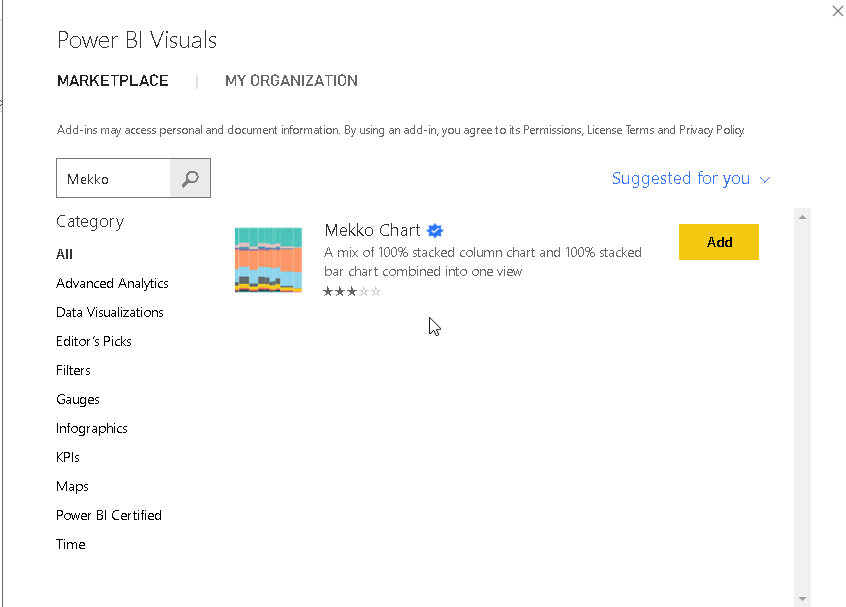
Task: Filter results by Gauges category
Action: [x=78, y=399]
